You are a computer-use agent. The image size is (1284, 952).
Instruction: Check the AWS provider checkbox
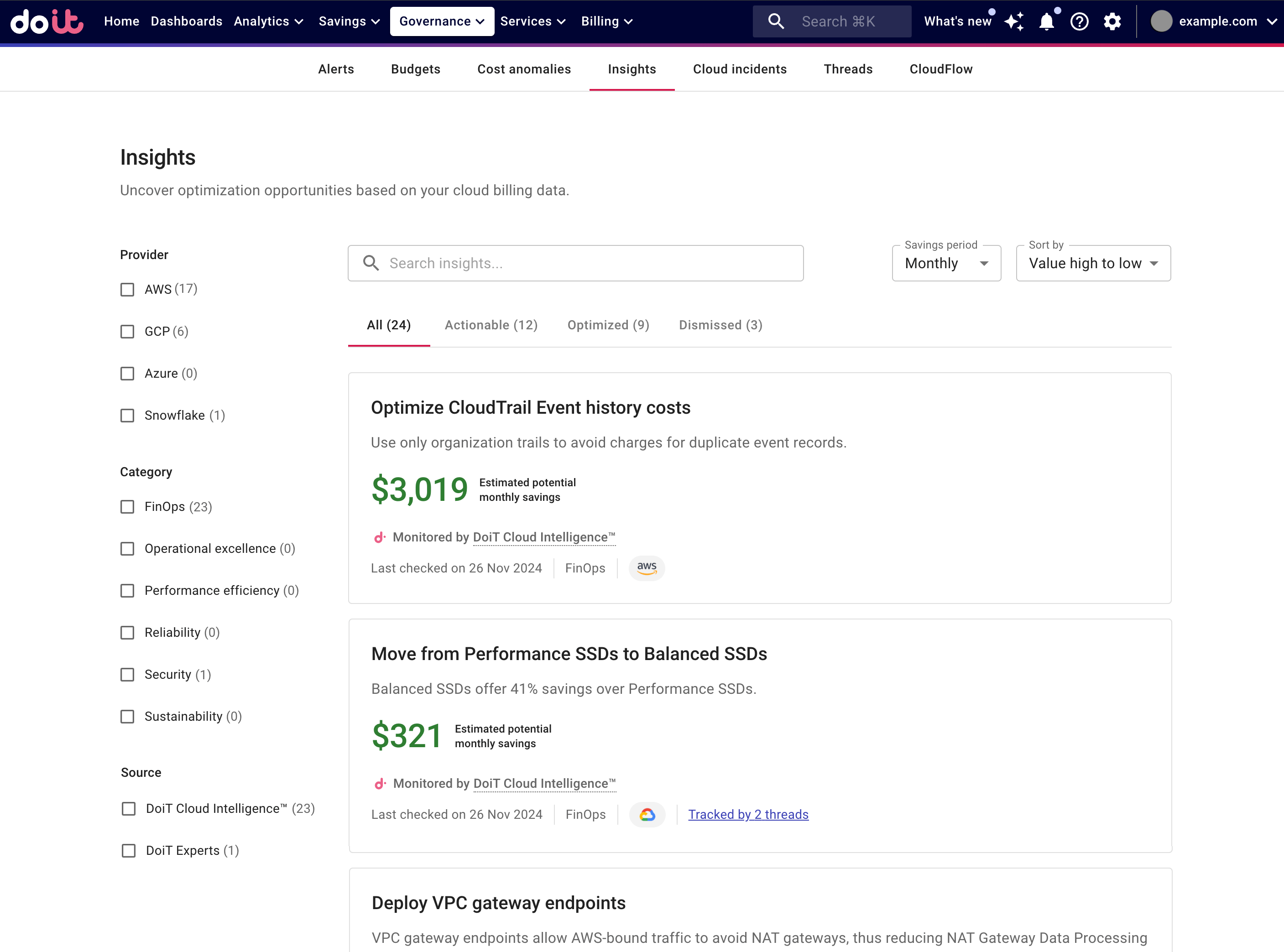[127, 289]
